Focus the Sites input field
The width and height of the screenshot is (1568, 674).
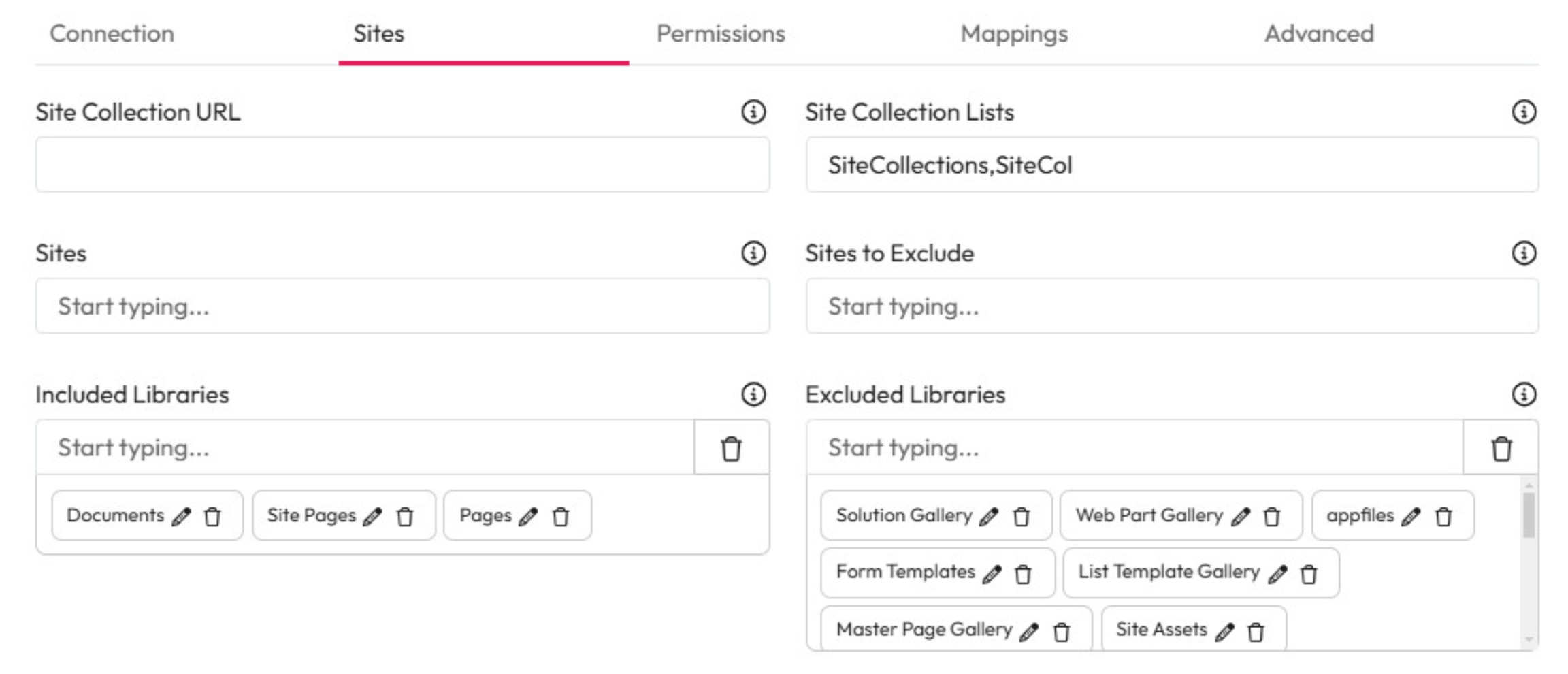click(402, 306)
